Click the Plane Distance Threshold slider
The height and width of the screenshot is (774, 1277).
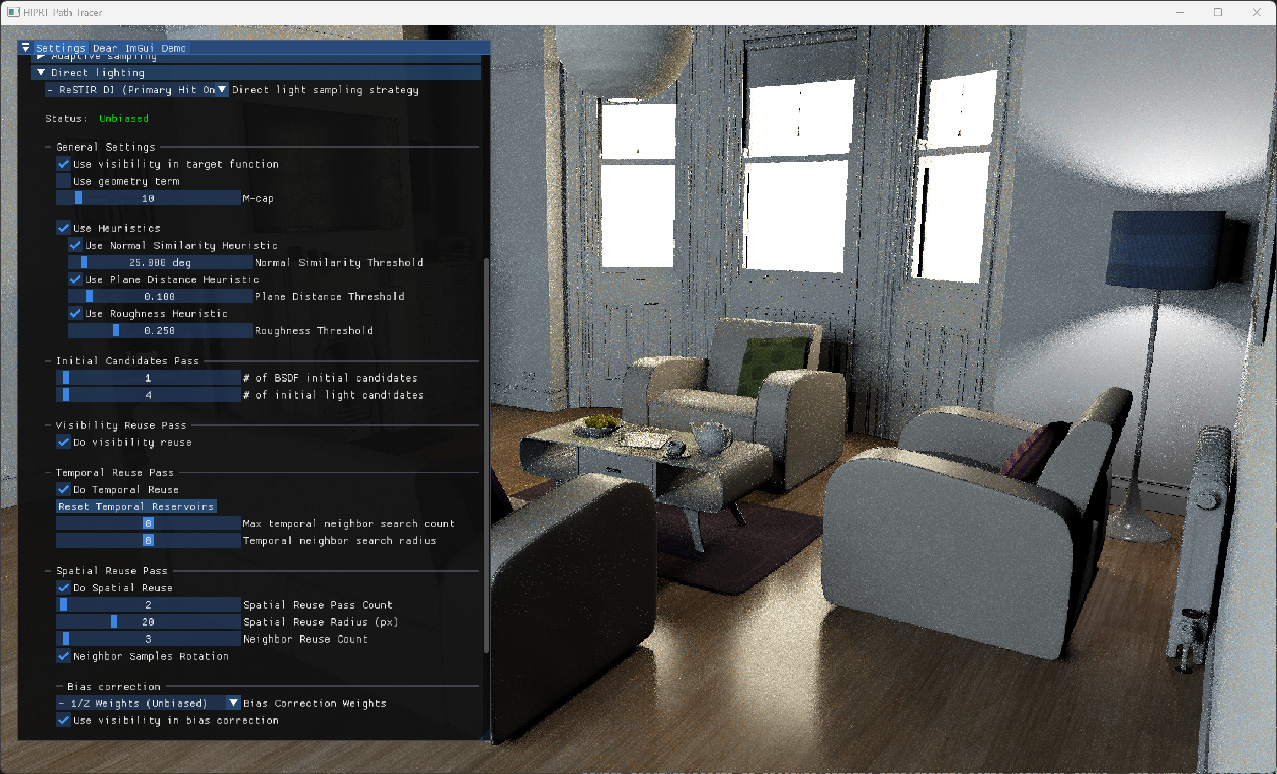click(x=160, y=296)
